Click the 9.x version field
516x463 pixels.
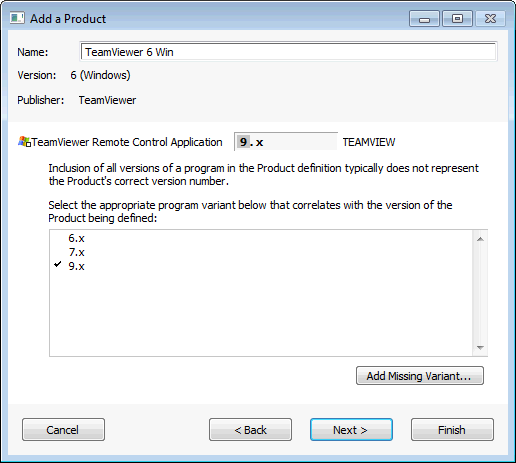tap(286, 142)
